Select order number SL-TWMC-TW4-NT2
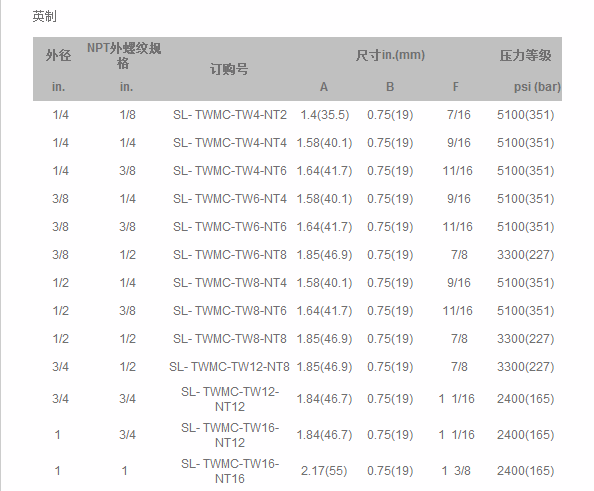The width and height of the screenshot is (594, 491). 230,115
